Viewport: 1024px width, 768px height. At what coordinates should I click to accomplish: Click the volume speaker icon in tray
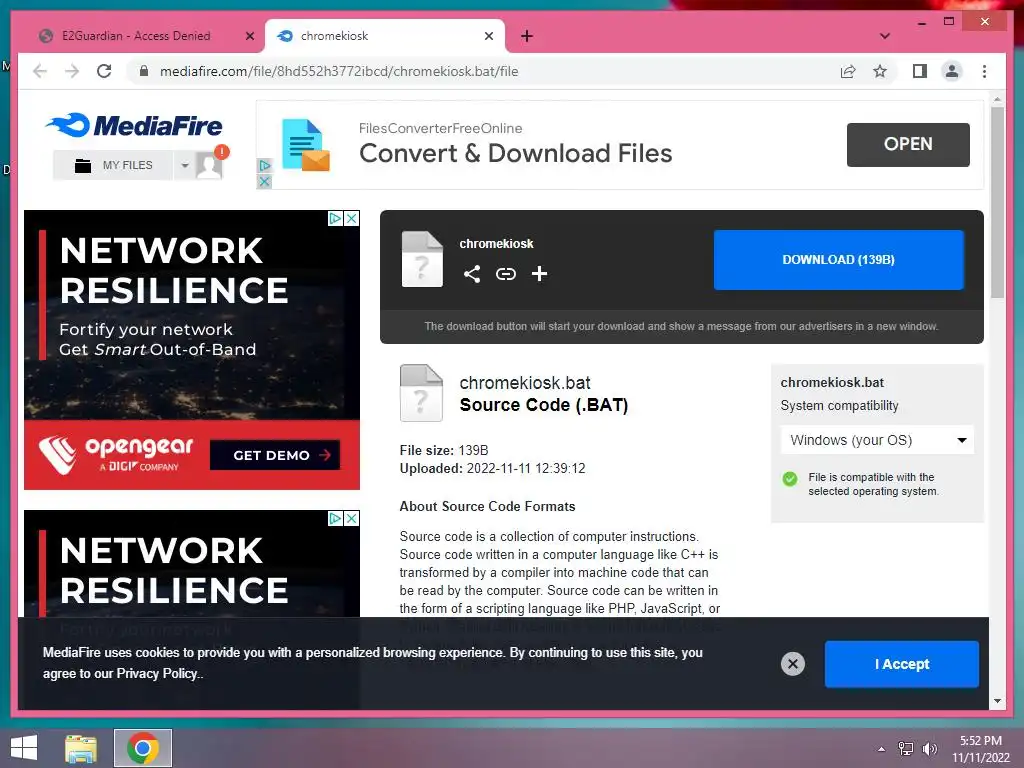(929, 748)
